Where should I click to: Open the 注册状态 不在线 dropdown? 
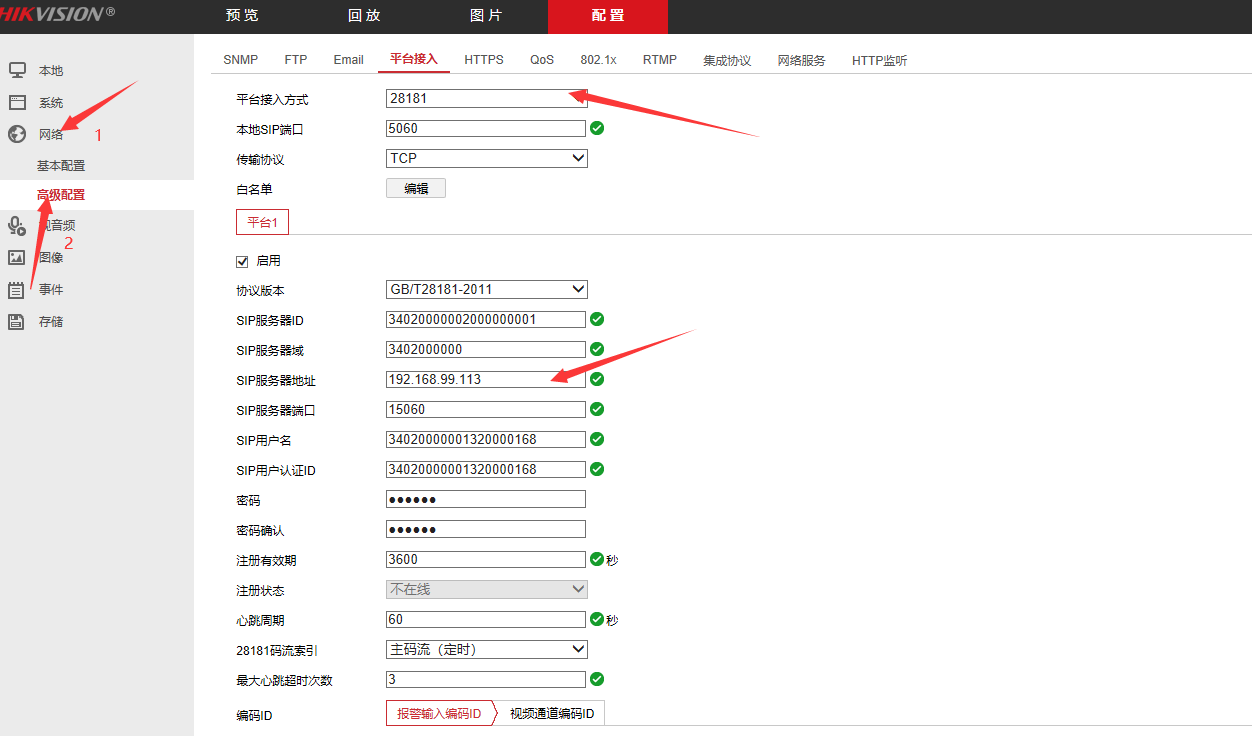pos(487,589)
